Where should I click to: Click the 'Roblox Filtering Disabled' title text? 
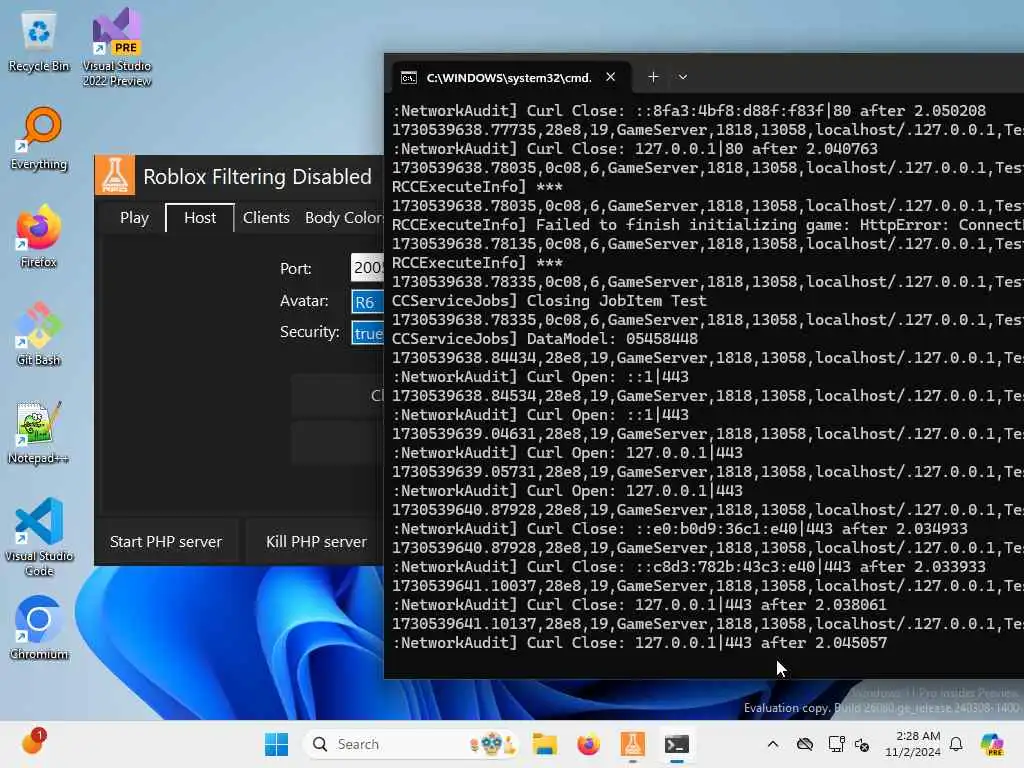(257, 176)
